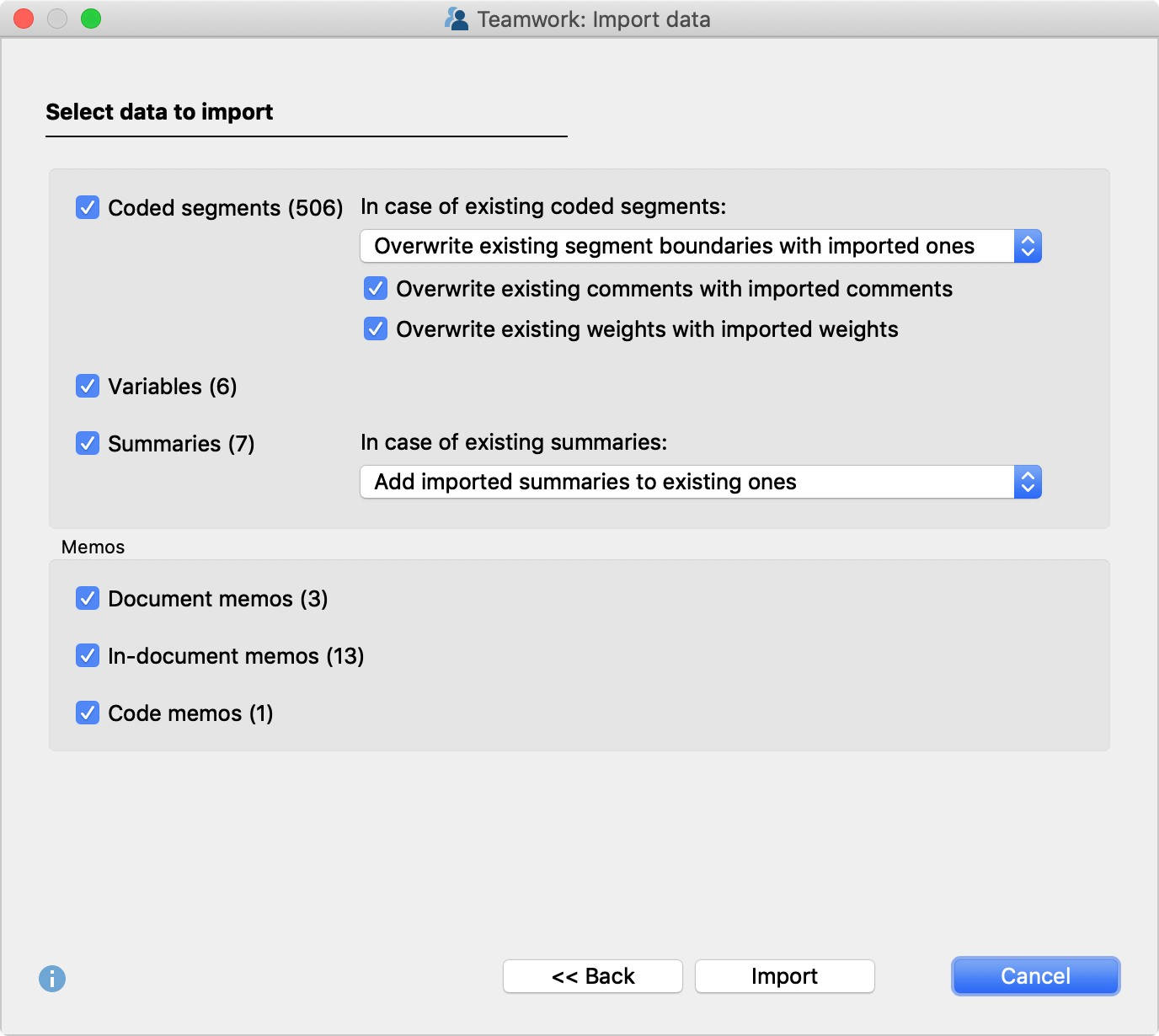Toggle In-document memos (13) off
Image resolution: width=1159 pixels, height=1036 pixels.
tap(88, 655)
